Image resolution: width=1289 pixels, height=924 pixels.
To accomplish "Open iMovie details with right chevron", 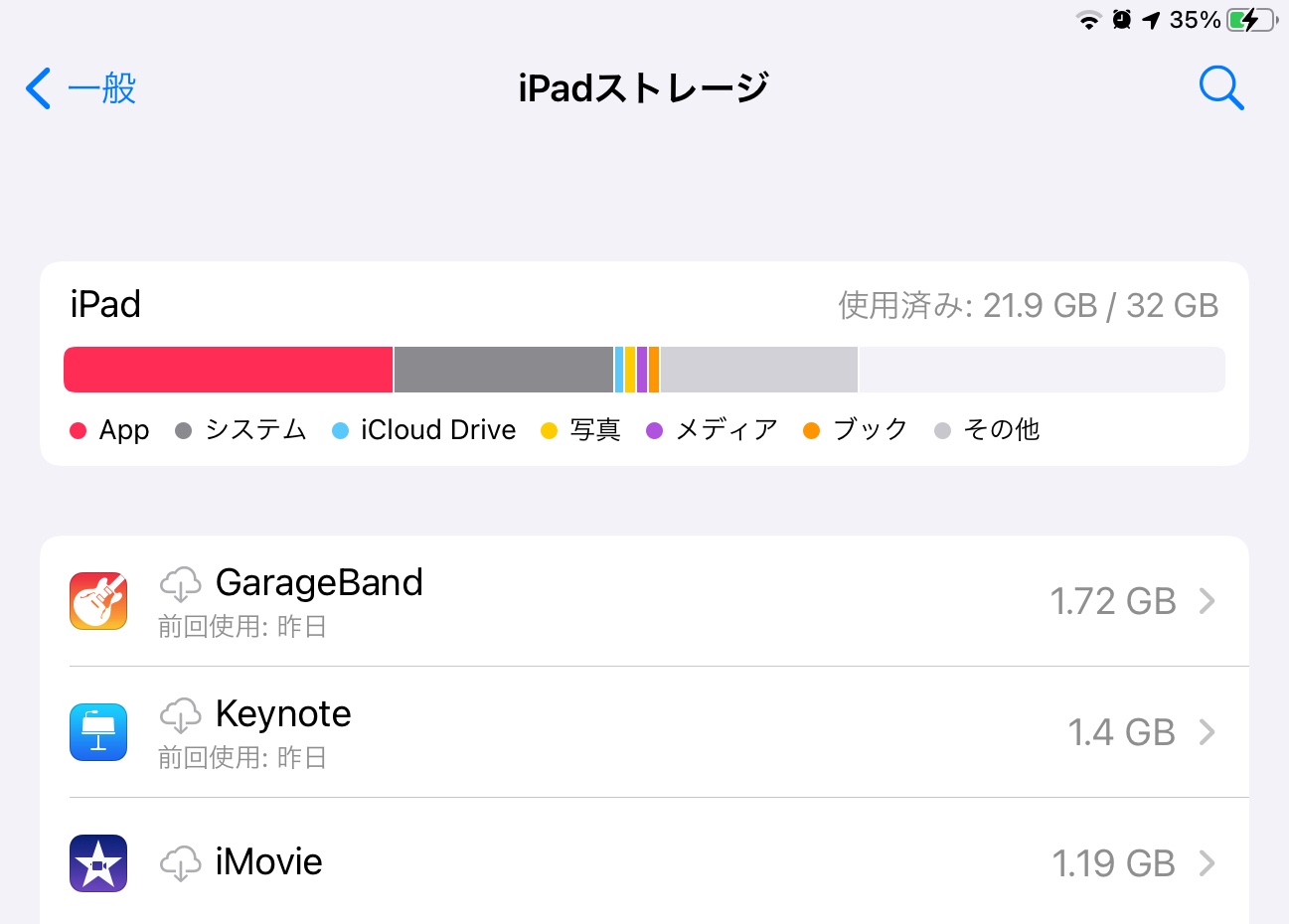I will (1208, 863).
